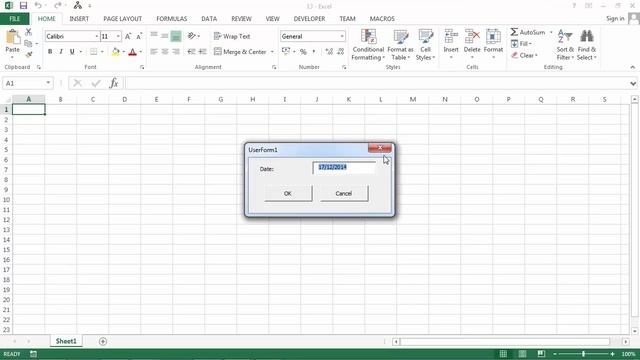The height and width of the screenshot is (360, 640).
Task: Switch to Normal view in status bar
Action: tap(503, 354)
